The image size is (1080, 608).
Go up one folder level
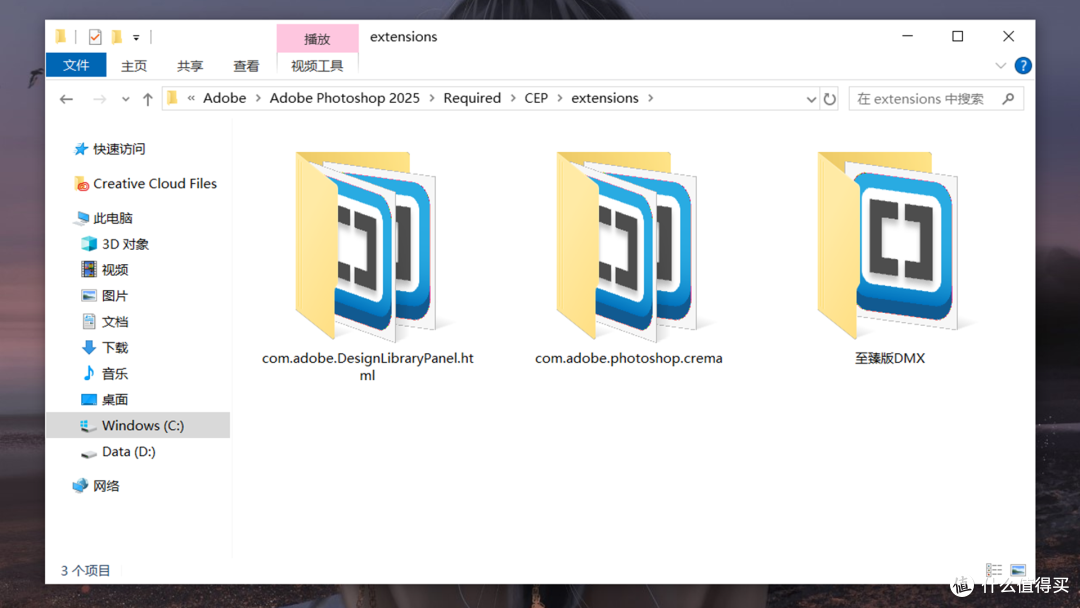pyautogui.click(x=147, y=99)
